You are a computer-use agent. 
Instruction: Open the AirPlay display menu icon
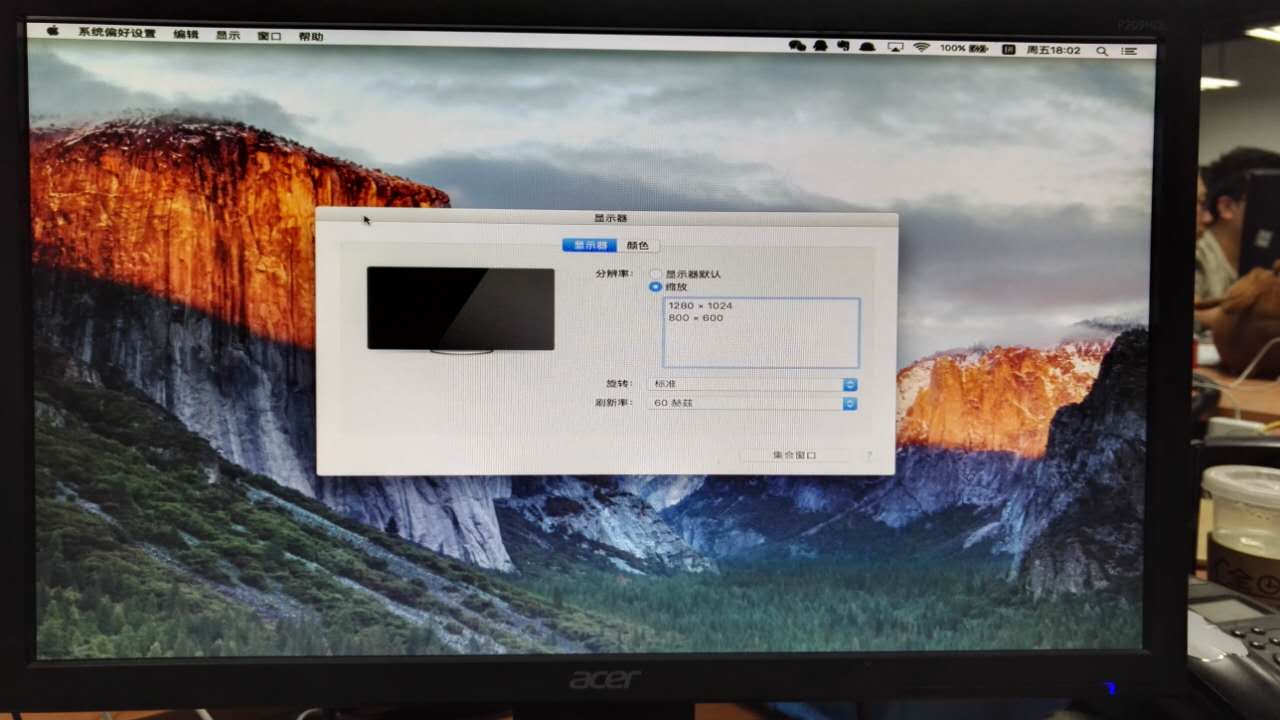(895, 48)
